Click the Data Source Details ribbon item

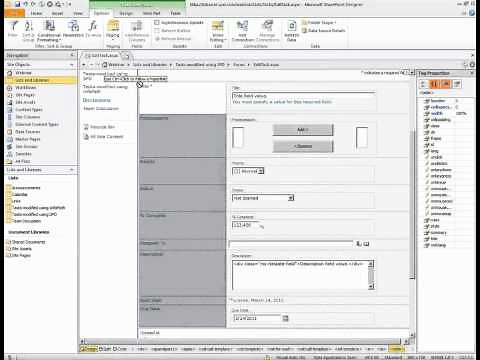[x=323, y=30]
